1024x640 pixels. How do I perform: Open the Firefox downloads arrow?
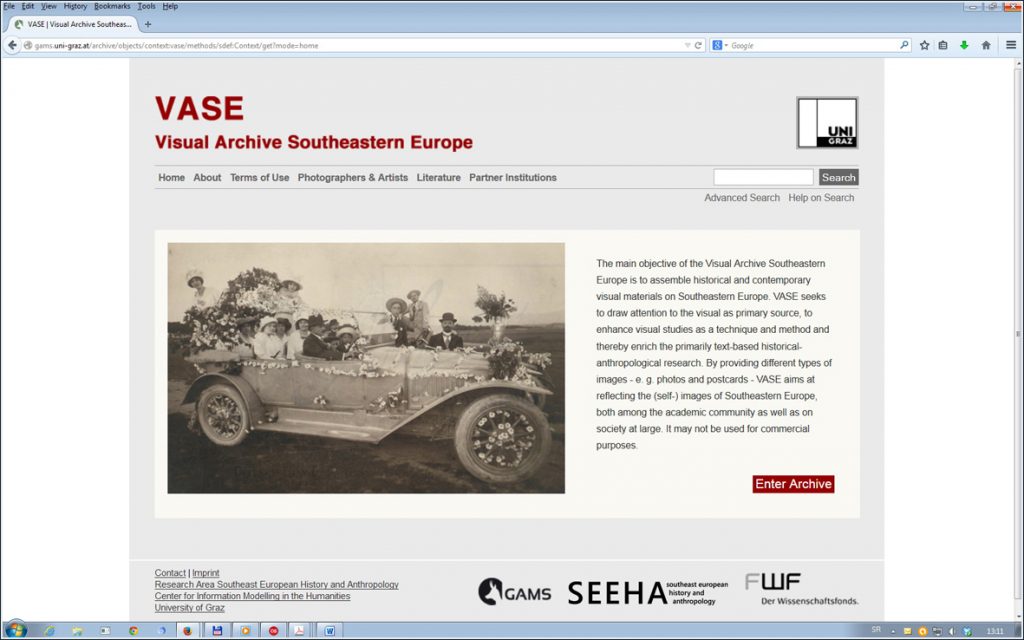tap(964, 45)
